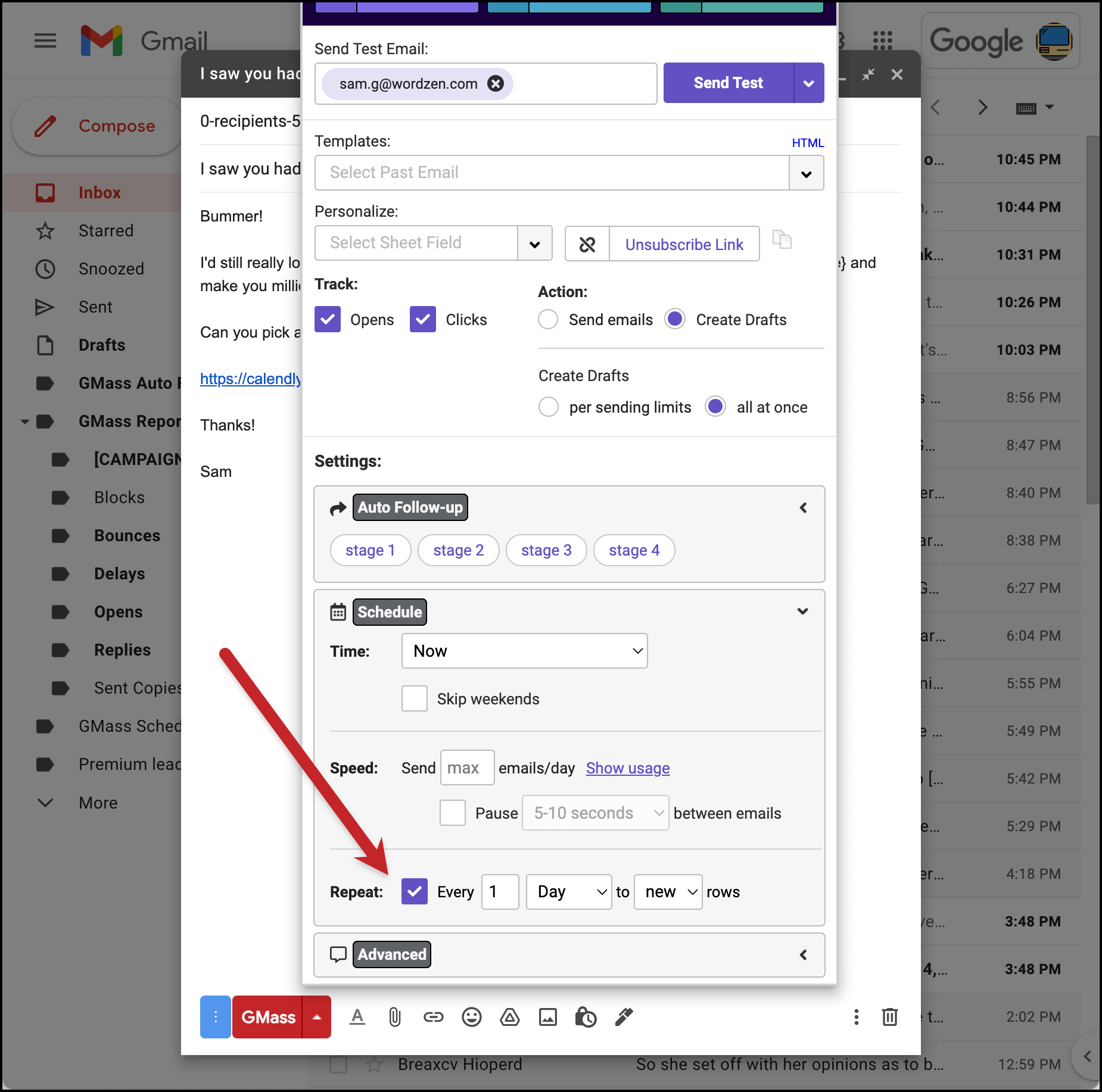This screenshot has height=1092, width=1102.
Task: Choose all at once radio
Action: [x=715, y=407]
